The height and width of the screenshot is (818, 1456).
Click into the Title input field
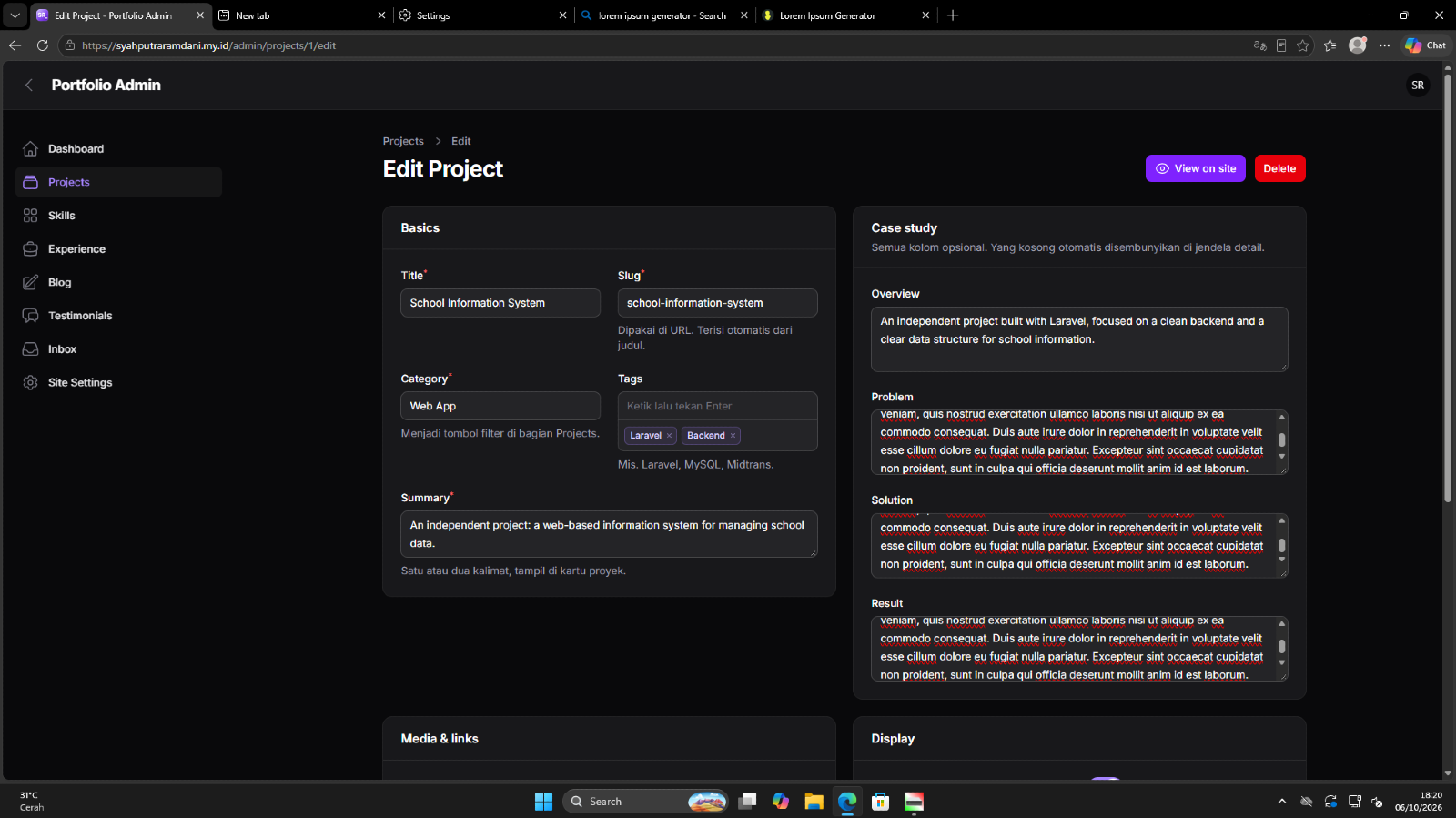pos(500,303)
